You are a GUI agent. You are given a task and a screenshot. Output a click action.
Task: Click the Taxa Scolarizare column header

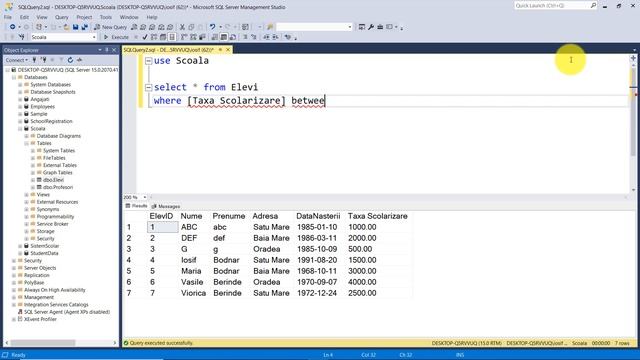point(378,216)
